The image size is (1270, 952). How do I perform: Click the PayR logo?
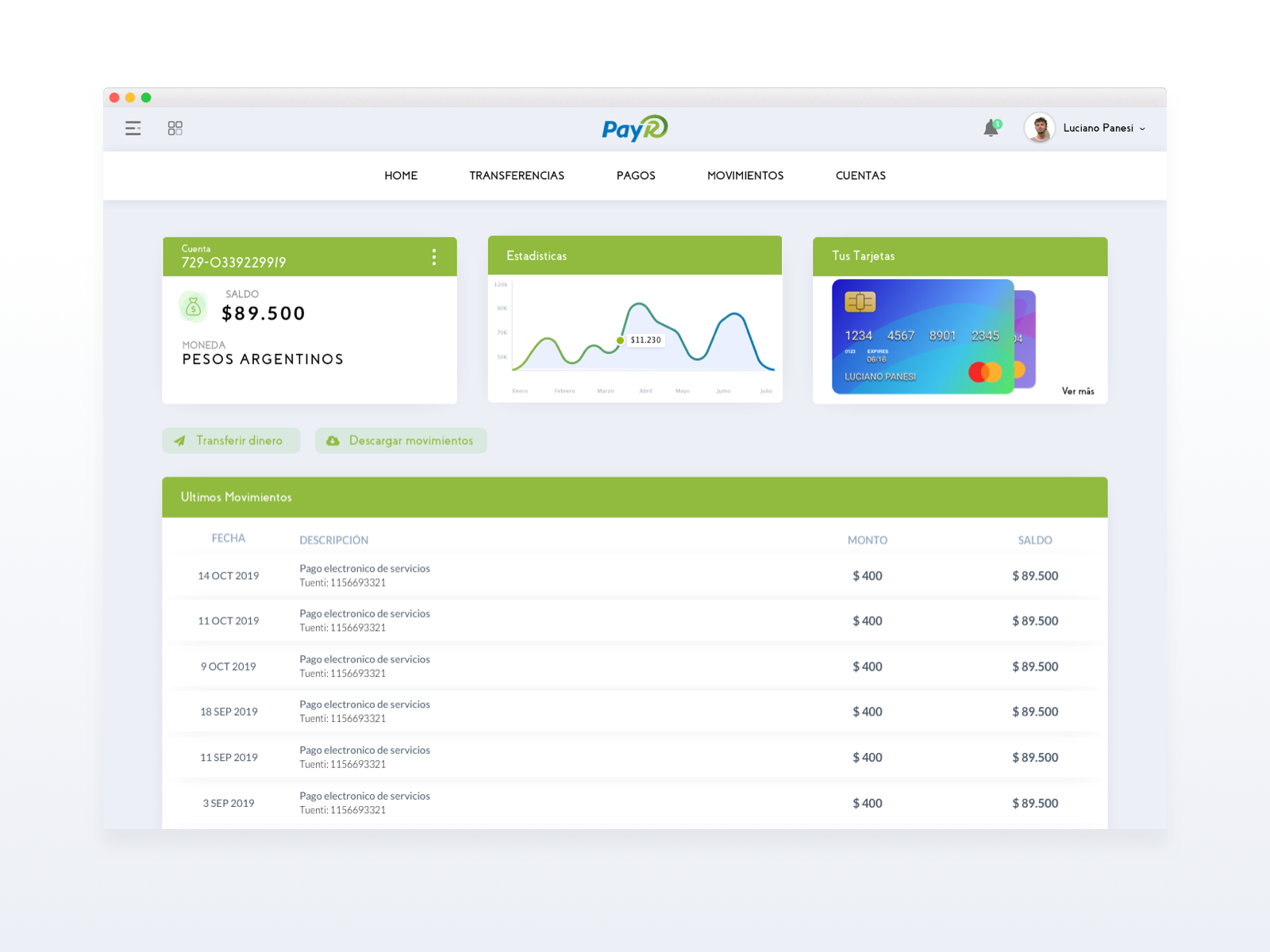pos(634,129)
